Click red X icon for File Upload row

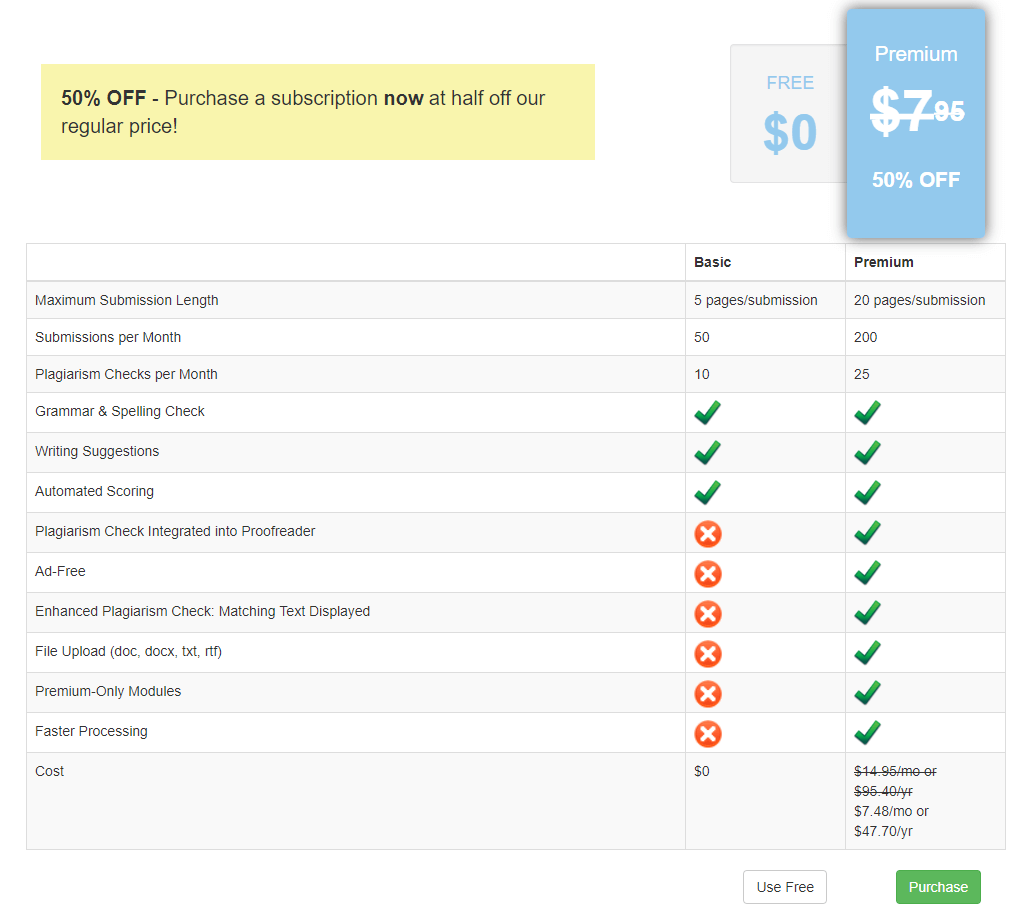[708, 654]
